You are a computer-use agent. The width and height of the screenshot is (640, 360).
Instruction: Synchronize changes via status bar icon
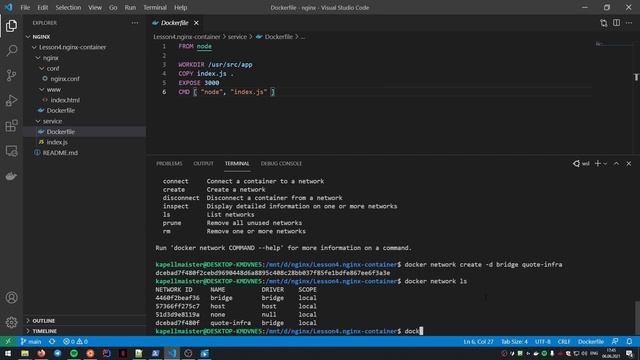[52, 341]
